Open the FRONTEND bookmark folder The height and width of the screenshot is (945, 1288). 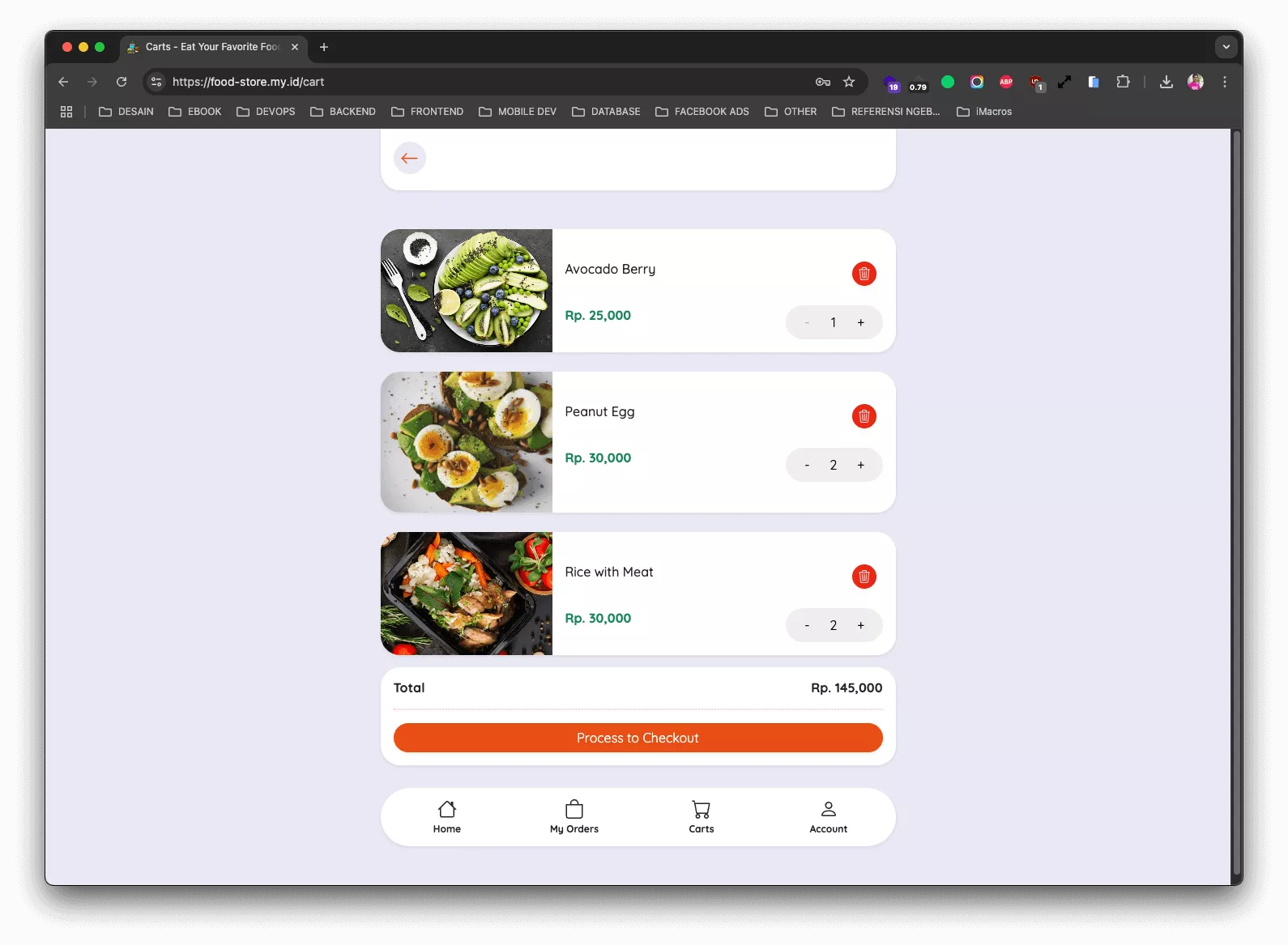pos(427,112)
